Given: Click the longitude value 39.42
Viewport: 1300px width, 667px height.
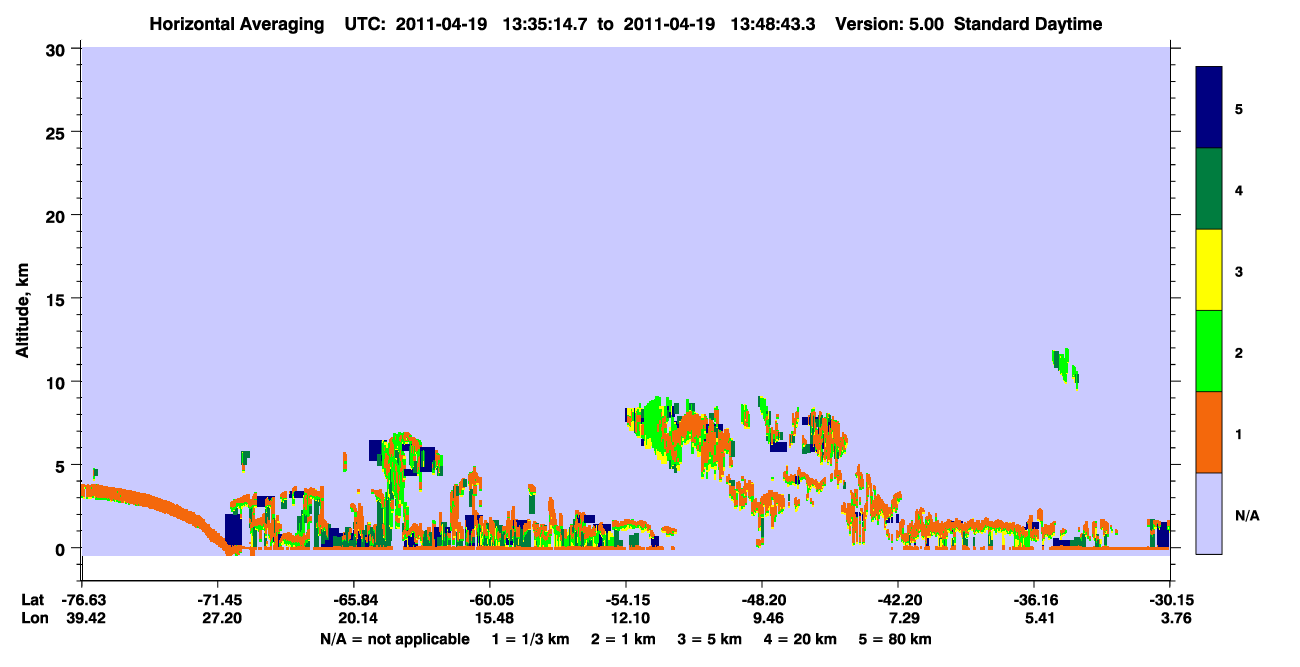Looking at the screenshot, I should tap(82, 619).
